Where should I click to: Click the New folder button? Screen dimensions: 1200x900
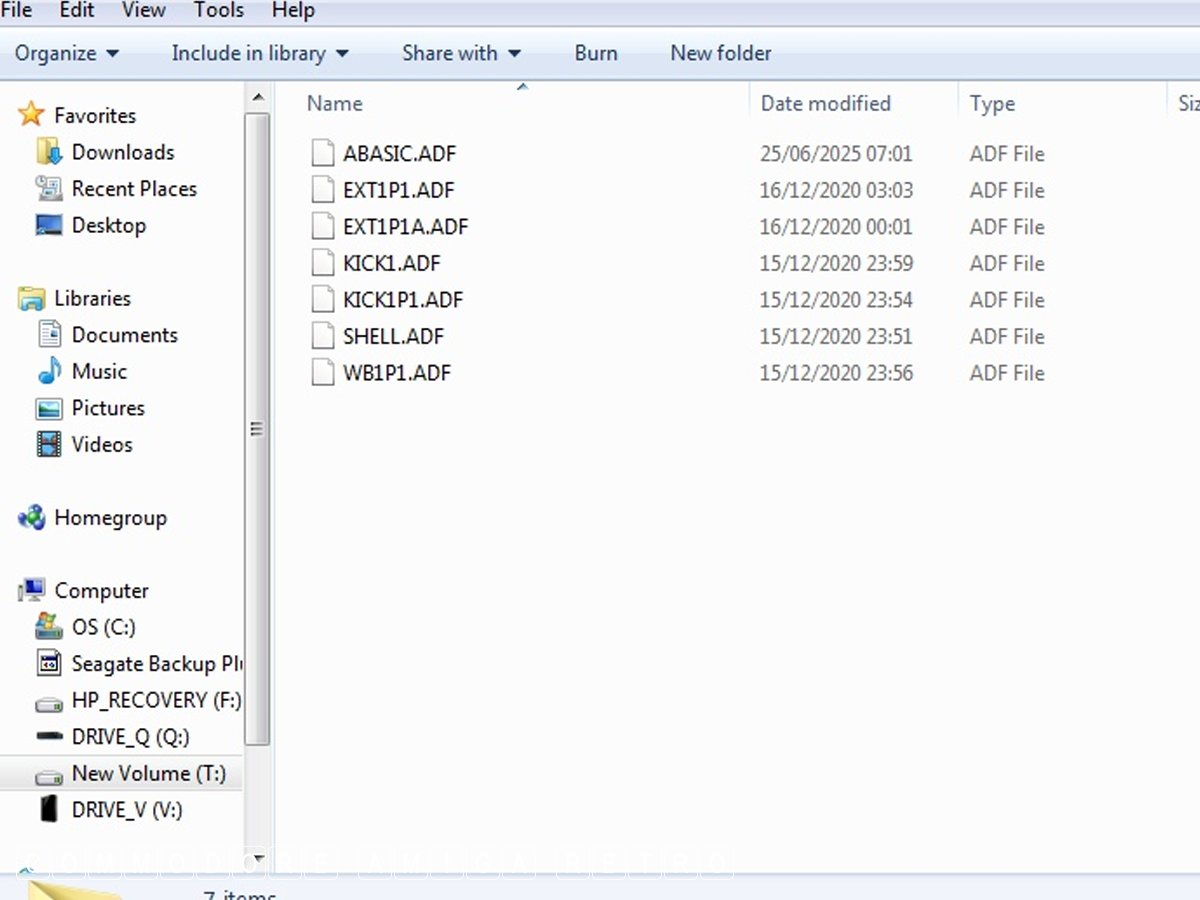click(720, 54)
